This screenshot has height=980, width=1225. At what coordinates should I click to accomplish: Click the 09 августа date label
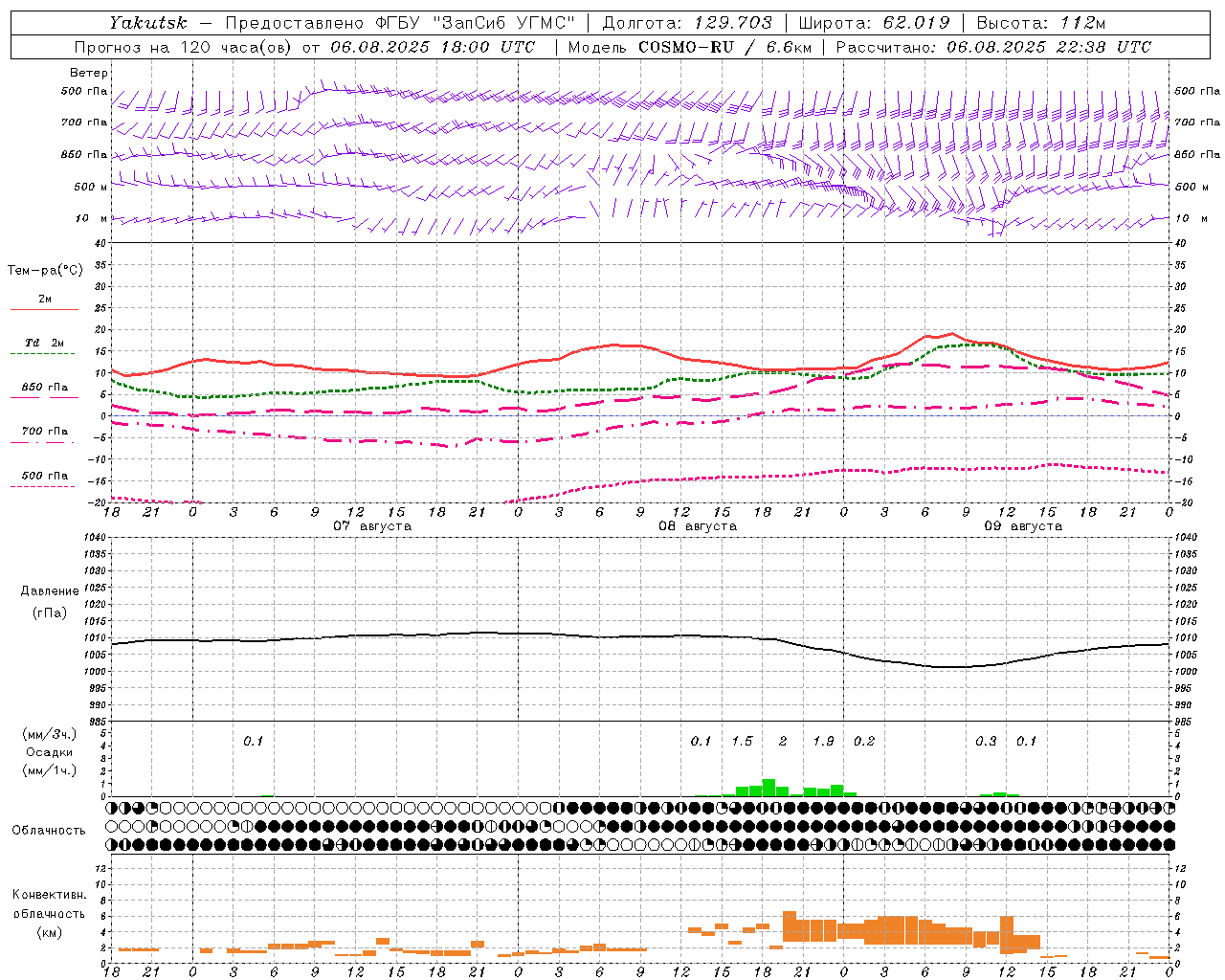[1023, 526]
